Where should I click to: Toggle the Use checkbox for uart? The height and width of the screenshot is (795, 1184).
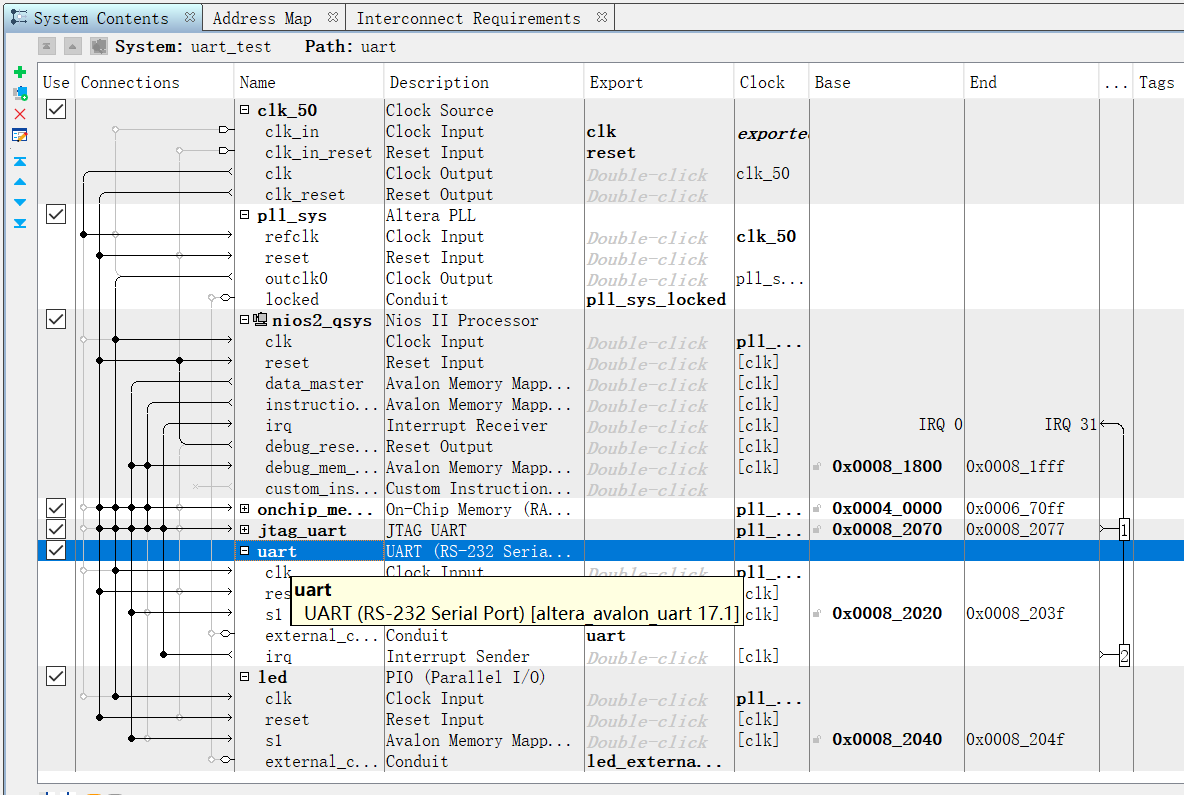click(56, 550)
